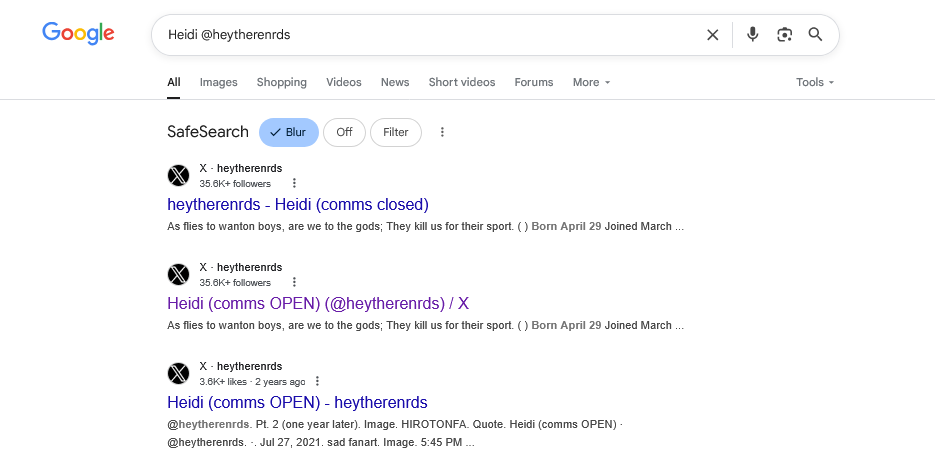Click snippet text under '/ X' result
The image size is (936, 460).
coord(426,326)
